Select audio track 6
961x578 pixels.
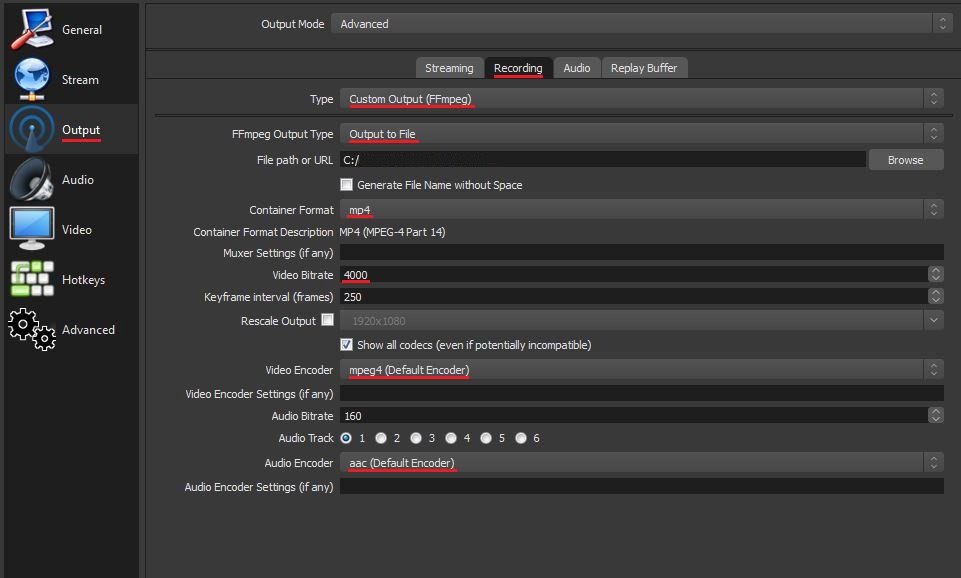click(521, 438)
